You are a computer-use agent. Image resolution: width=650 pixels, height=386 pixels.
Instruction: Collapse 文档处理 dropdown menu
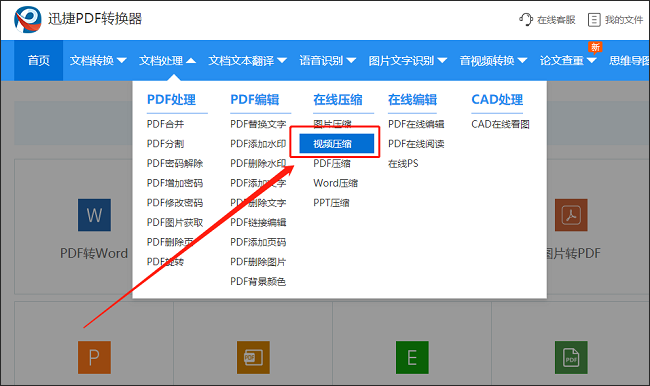(167, 61)
